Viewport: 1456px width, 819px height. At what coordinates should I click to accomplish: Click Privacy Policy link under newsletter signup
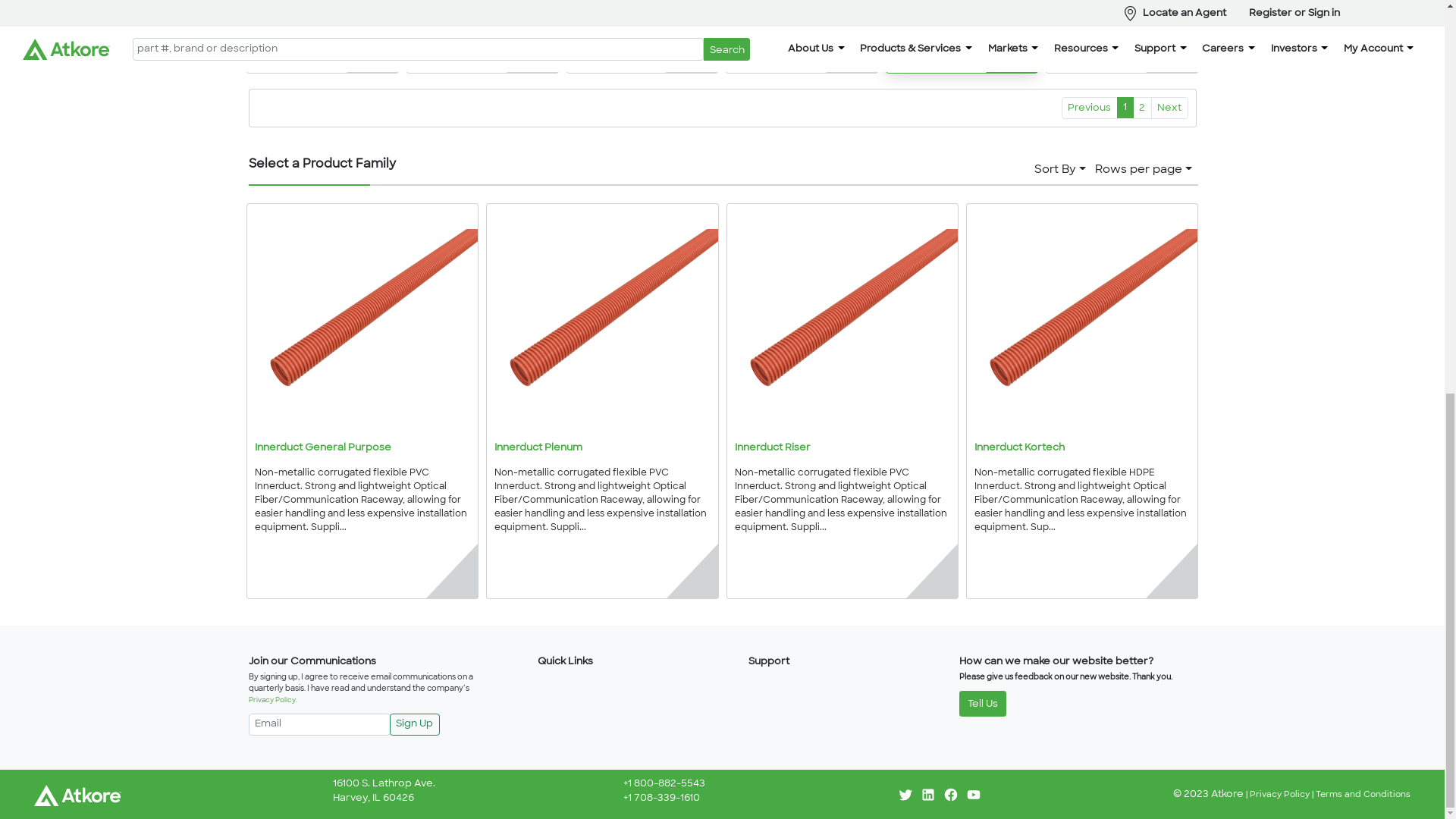pos(272,701)
